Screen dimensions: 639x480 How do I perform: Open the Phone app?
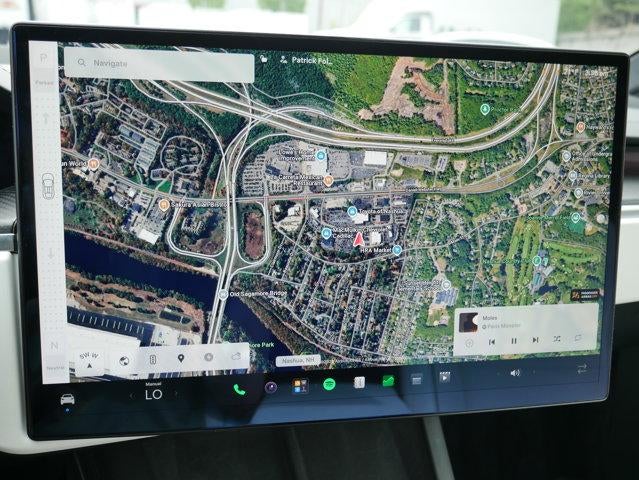239,390
